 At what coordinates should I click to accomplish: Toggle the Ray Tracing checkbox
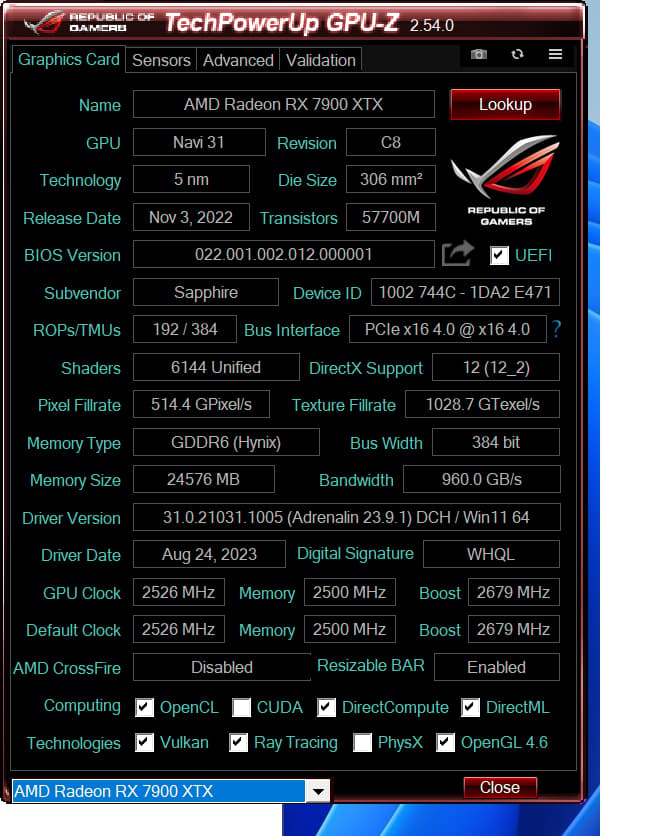(x=238, y=742)
